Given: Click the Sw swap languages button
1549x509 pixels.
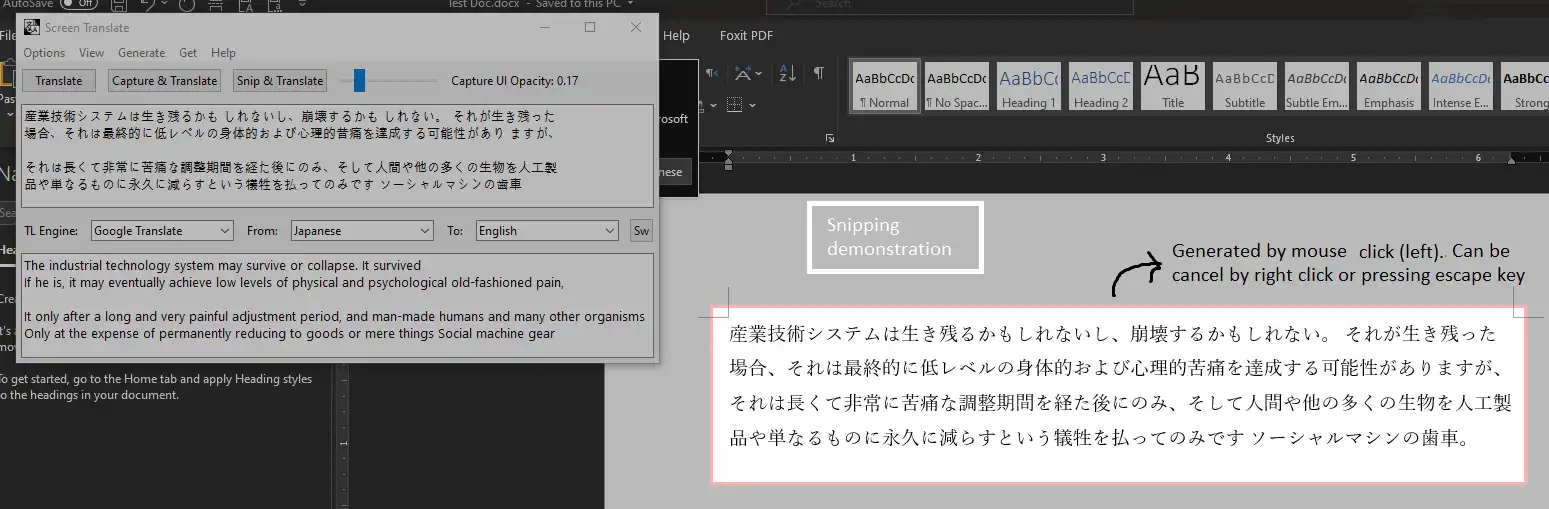Looking at the screenshot, I should click(641, 231).
